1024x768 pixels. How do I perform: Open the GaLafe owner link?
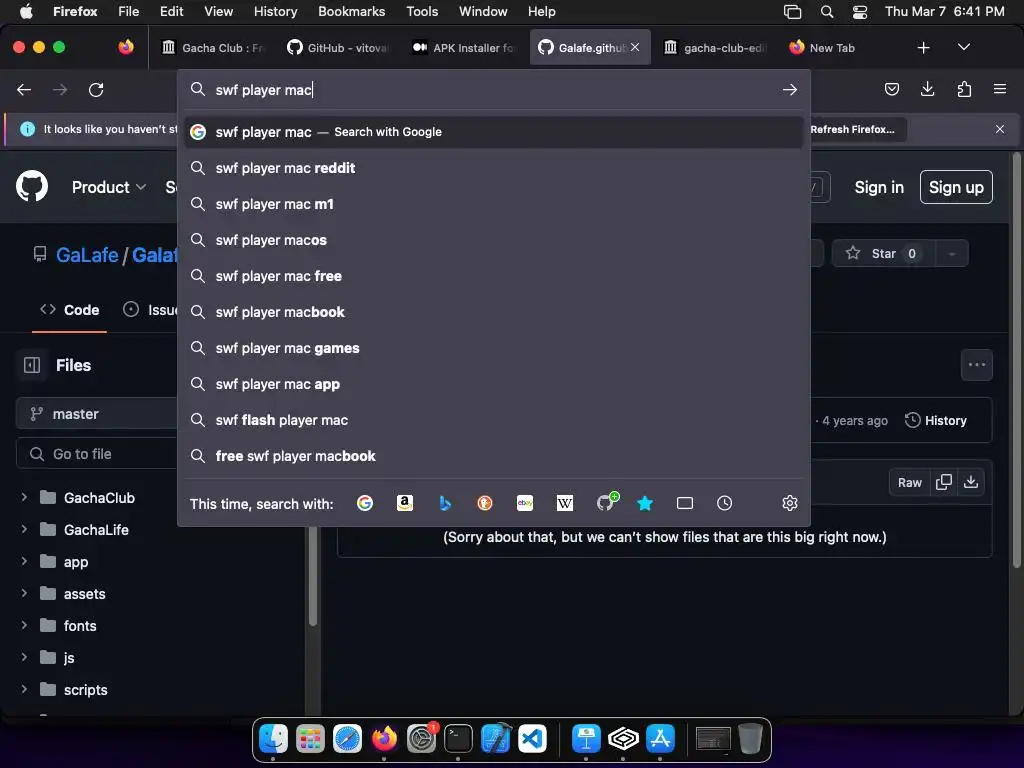coord(87,255)
